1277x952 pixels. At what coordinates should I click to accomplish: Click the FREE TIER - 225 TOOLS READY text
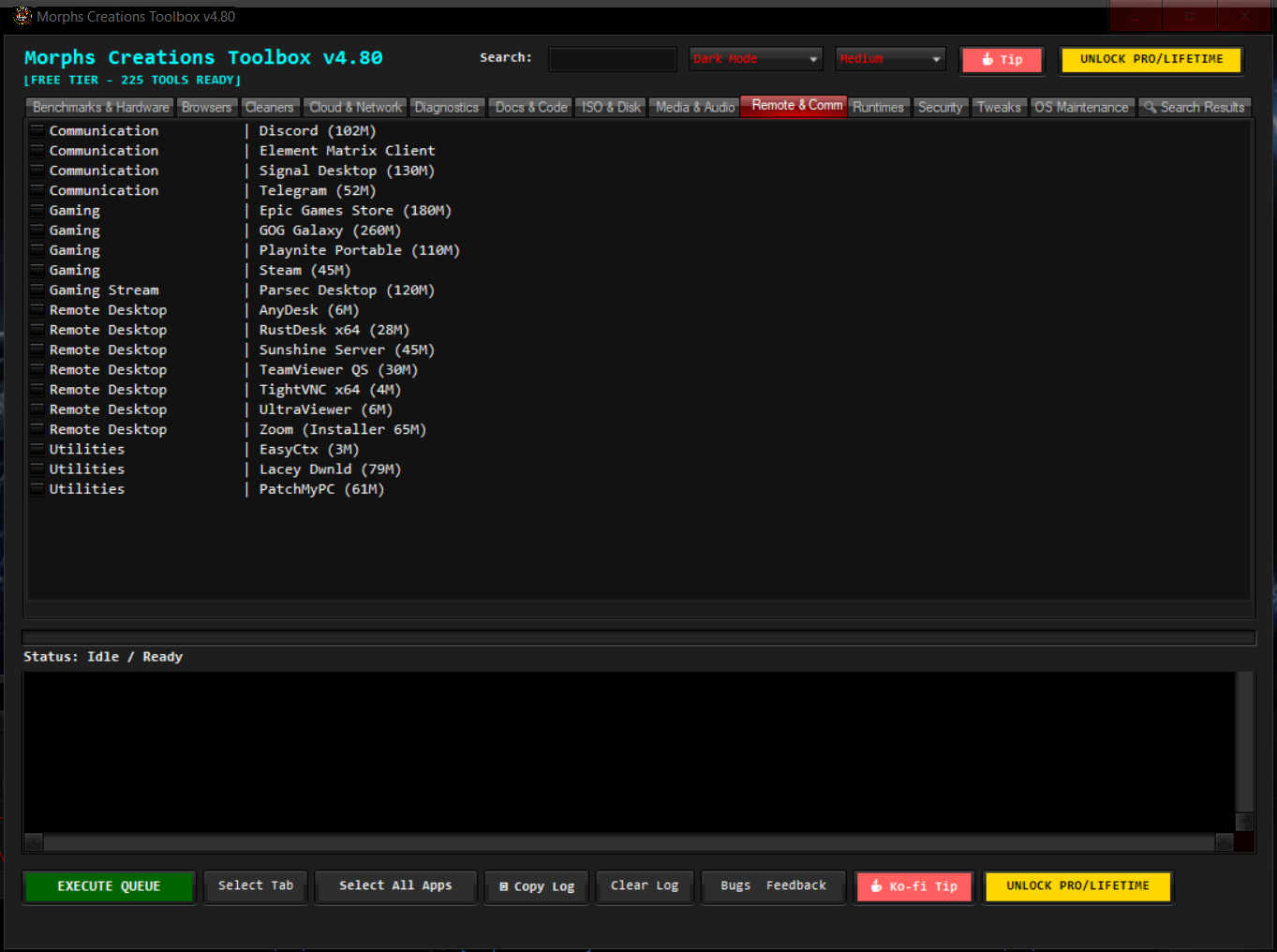[x=132, y=81]
